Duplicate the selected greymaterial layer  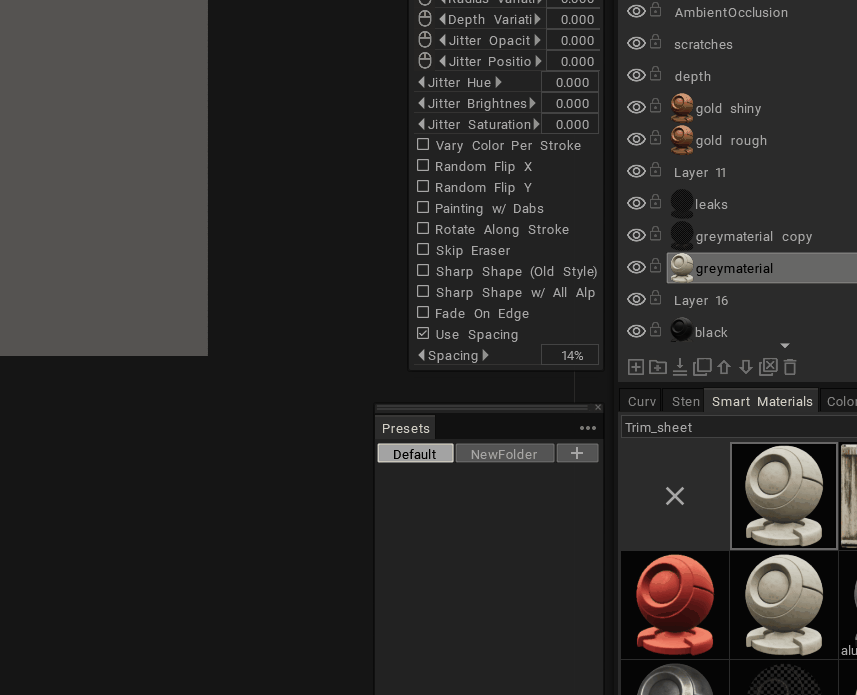coord(702,367)
